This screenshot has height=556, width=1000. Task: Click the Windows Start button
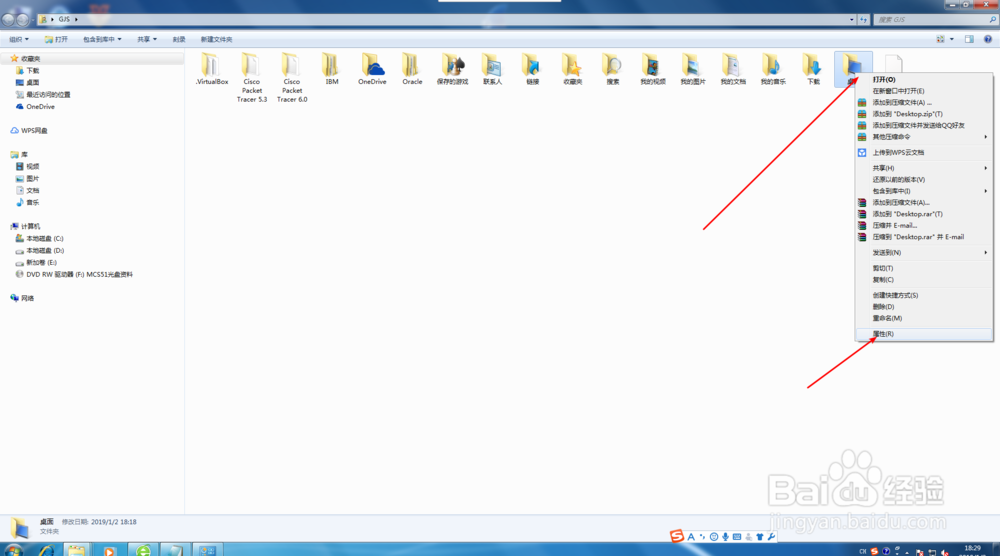tap(13, 550)
